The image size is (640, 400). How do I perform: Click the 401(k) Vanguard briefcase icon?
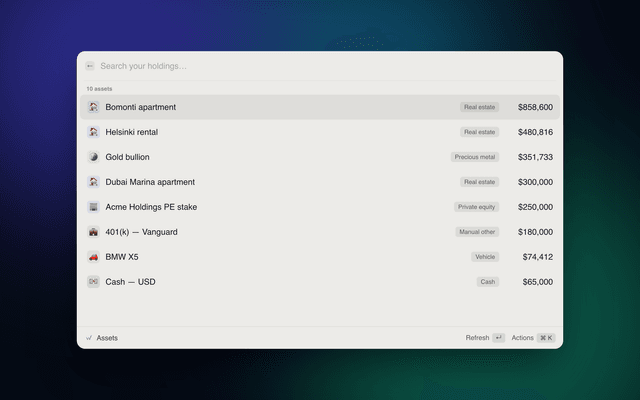pos(93,232)
